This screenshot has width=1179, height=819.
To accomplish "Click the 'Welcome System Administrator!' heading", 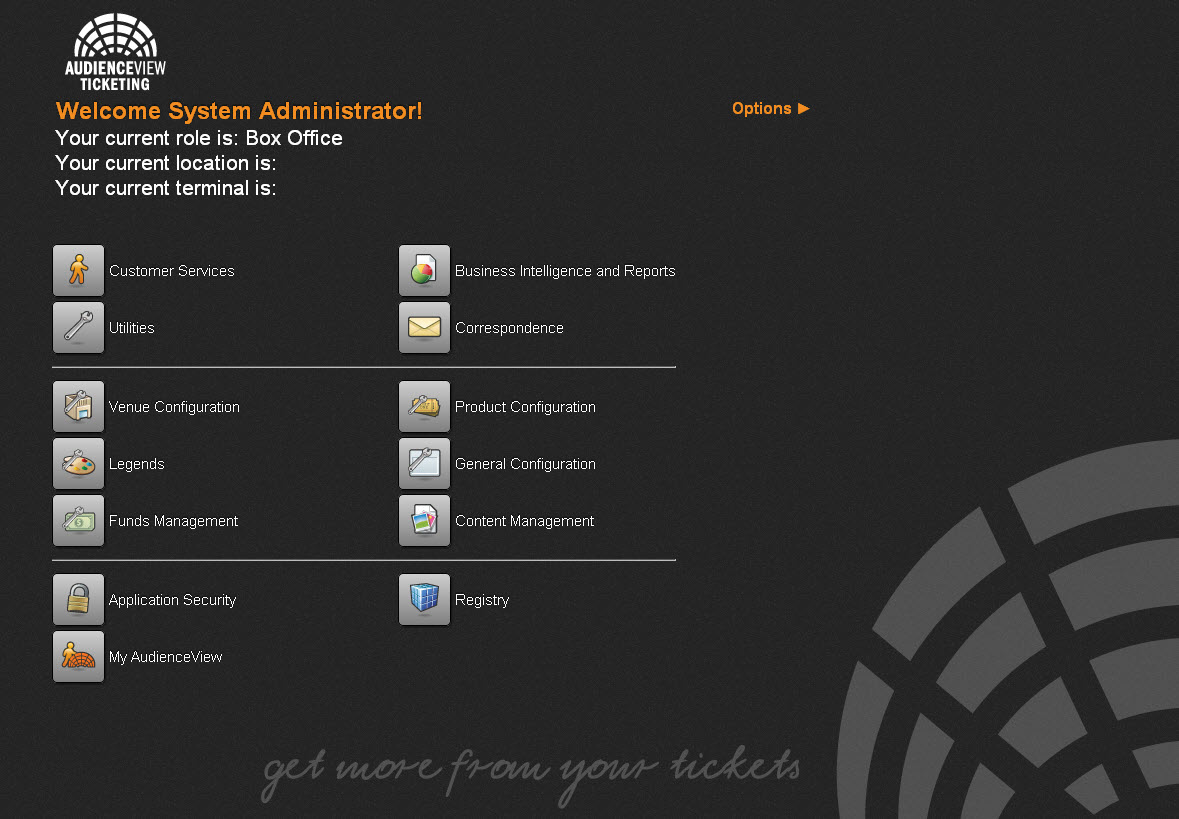I will pyautogui.click(x=239, y=111).
